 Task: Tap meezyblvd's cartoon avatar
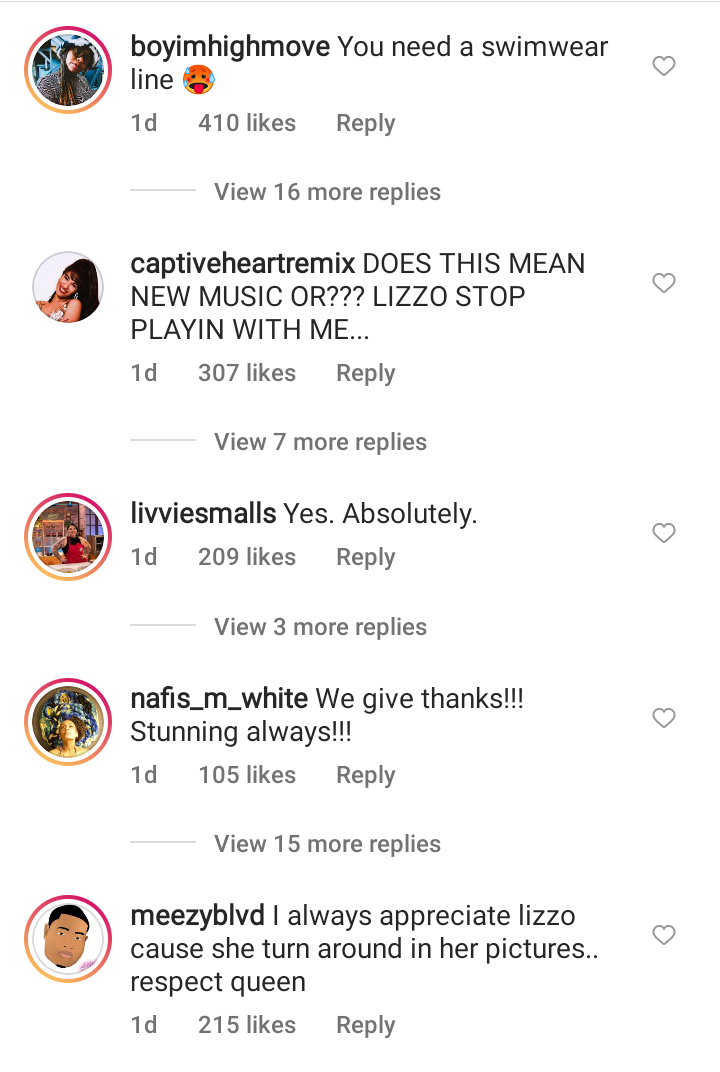pyautogui.click(x=68, y=938)
